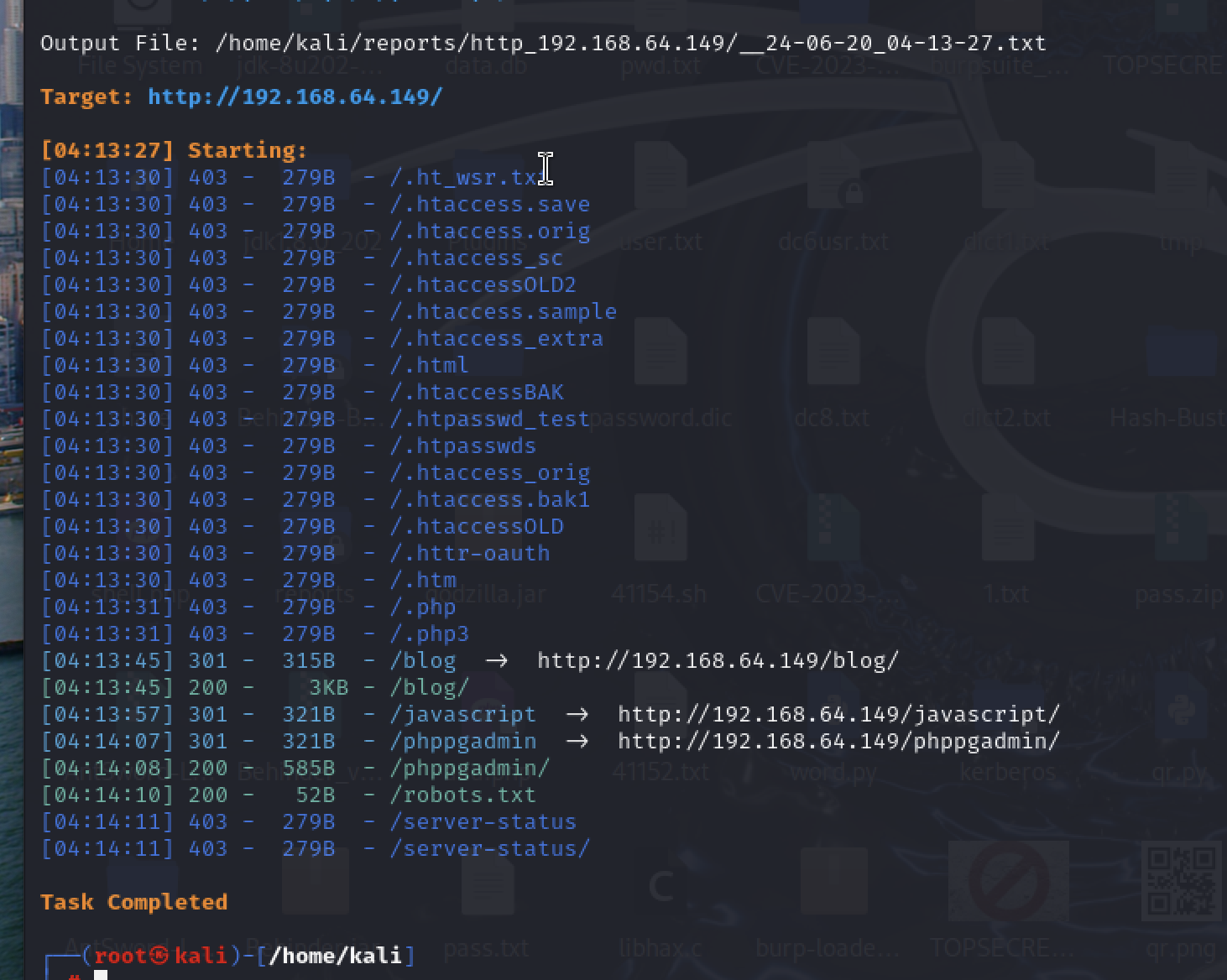
Task: Click the target URL http://192.168.64.149/
Action: pos(295,96)
